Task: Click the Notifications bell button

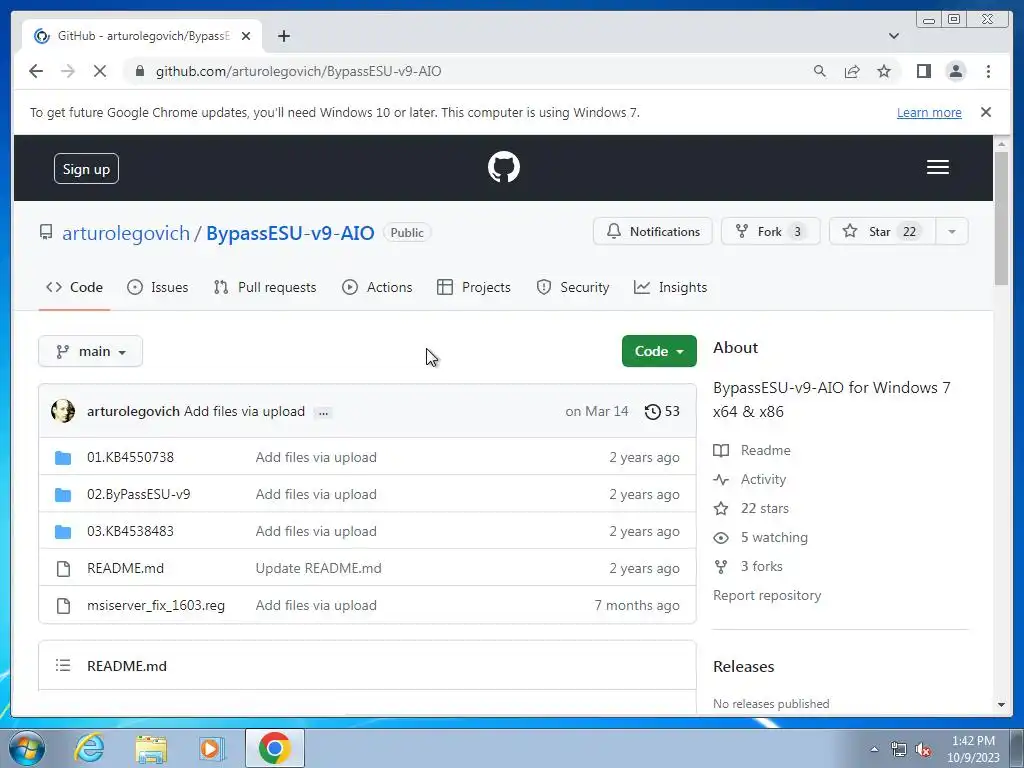Action: [652, 231]
